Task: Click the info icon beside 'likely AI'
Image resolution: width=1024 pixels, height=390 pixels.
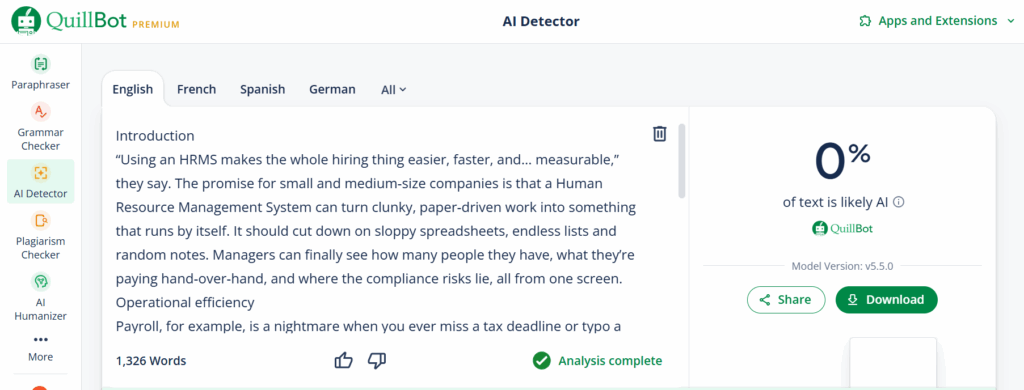Action: pyautogui.click(x=899, y=202)
